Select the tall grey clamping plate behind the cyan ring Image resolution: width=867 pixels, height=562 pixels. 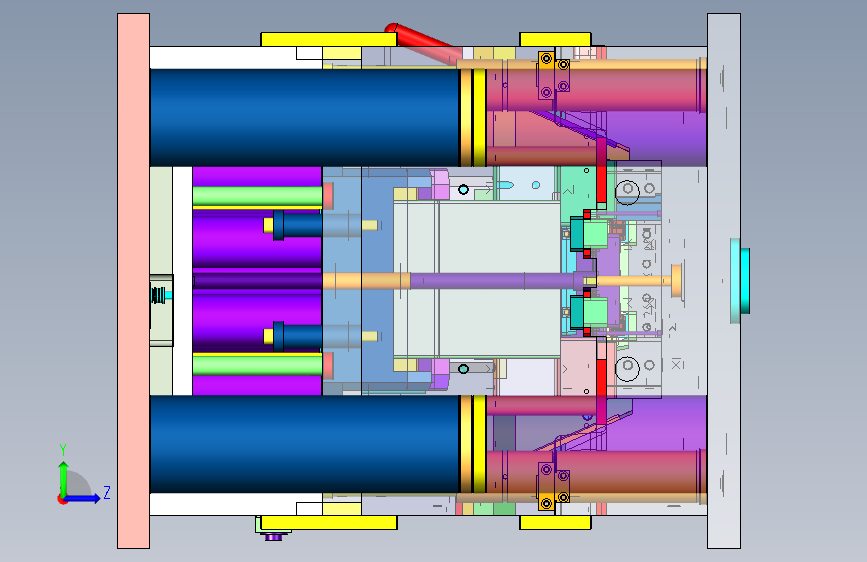(x=724, y=281)
